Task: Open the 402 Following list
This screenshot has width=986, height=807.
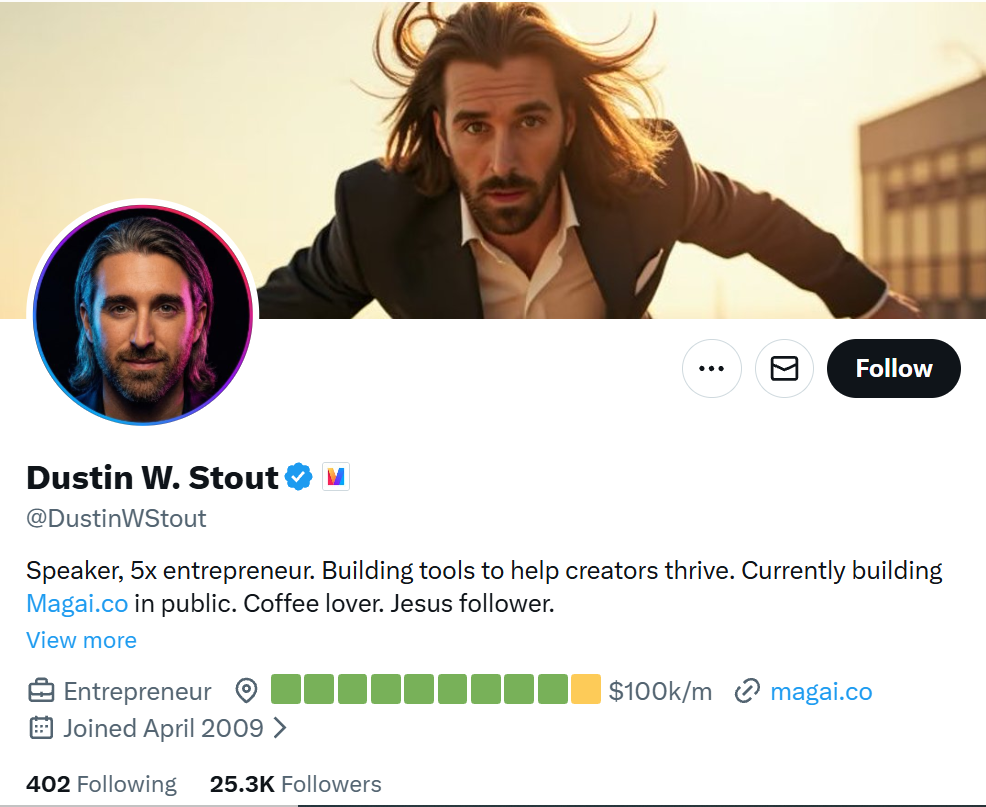Action: [x=101, y=784]
